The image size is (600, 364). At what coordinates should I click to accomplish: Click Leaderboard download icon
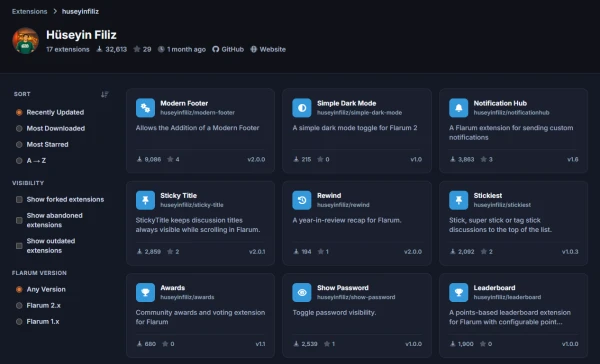point(453,344)
